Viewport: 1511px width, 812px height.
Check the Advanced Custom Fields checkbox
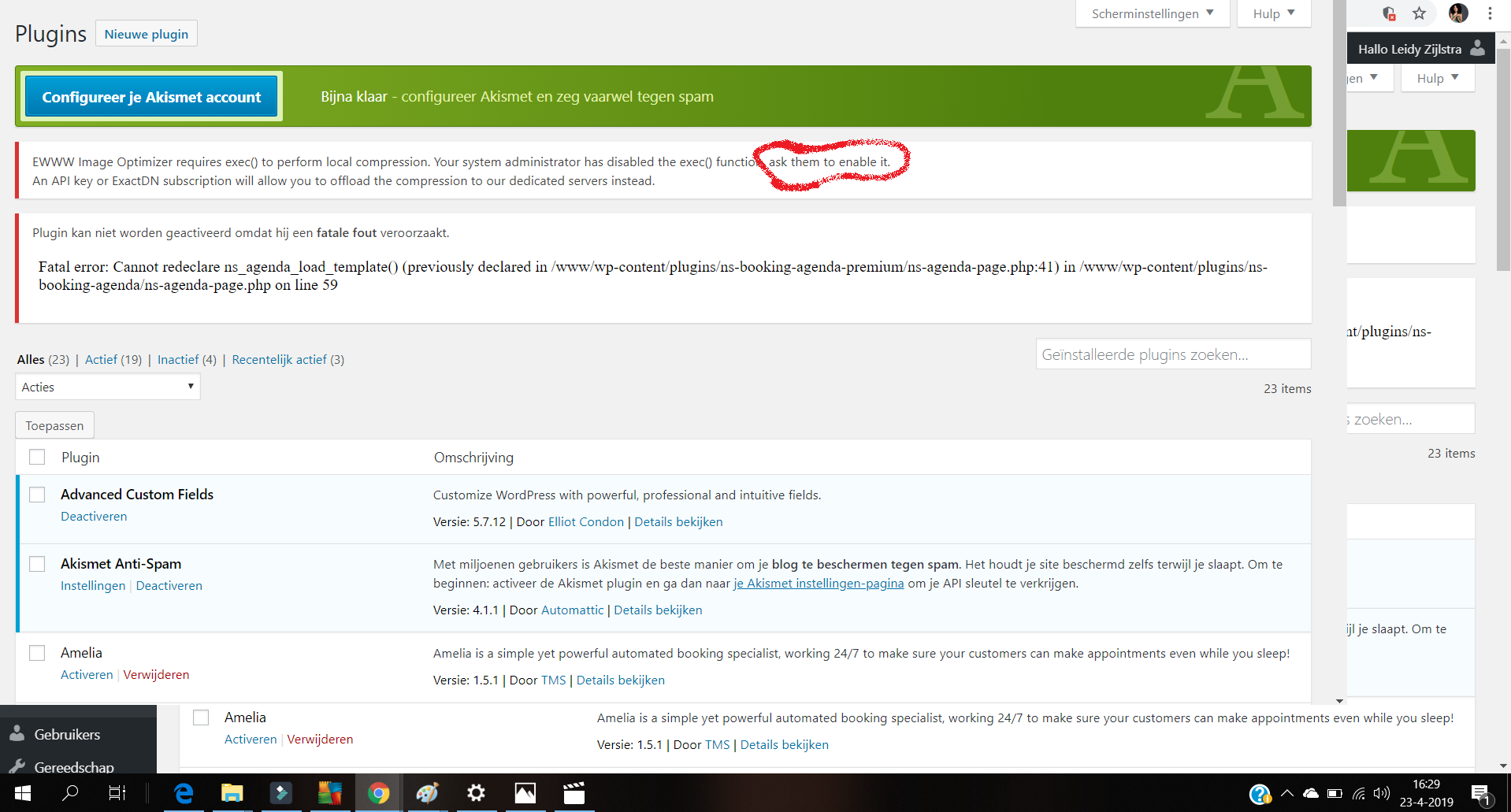click(x=37, y=495)
